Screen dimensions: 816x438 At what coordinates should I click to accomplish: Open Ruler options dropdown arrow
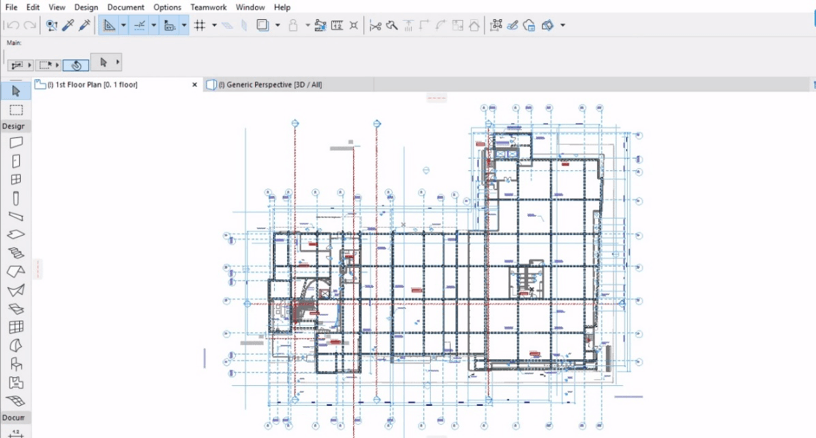pos(184,25)
